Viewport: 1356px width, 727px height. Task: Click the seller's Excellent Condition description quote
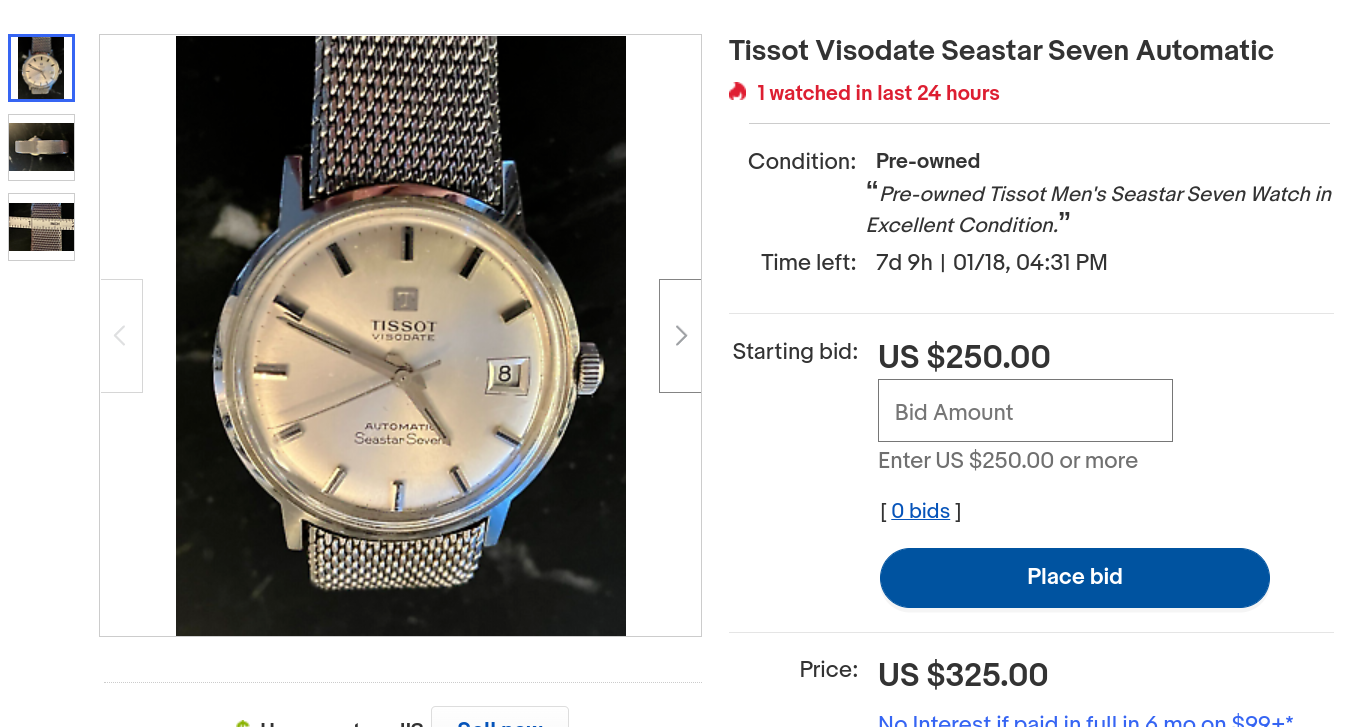pos(1100,209)
